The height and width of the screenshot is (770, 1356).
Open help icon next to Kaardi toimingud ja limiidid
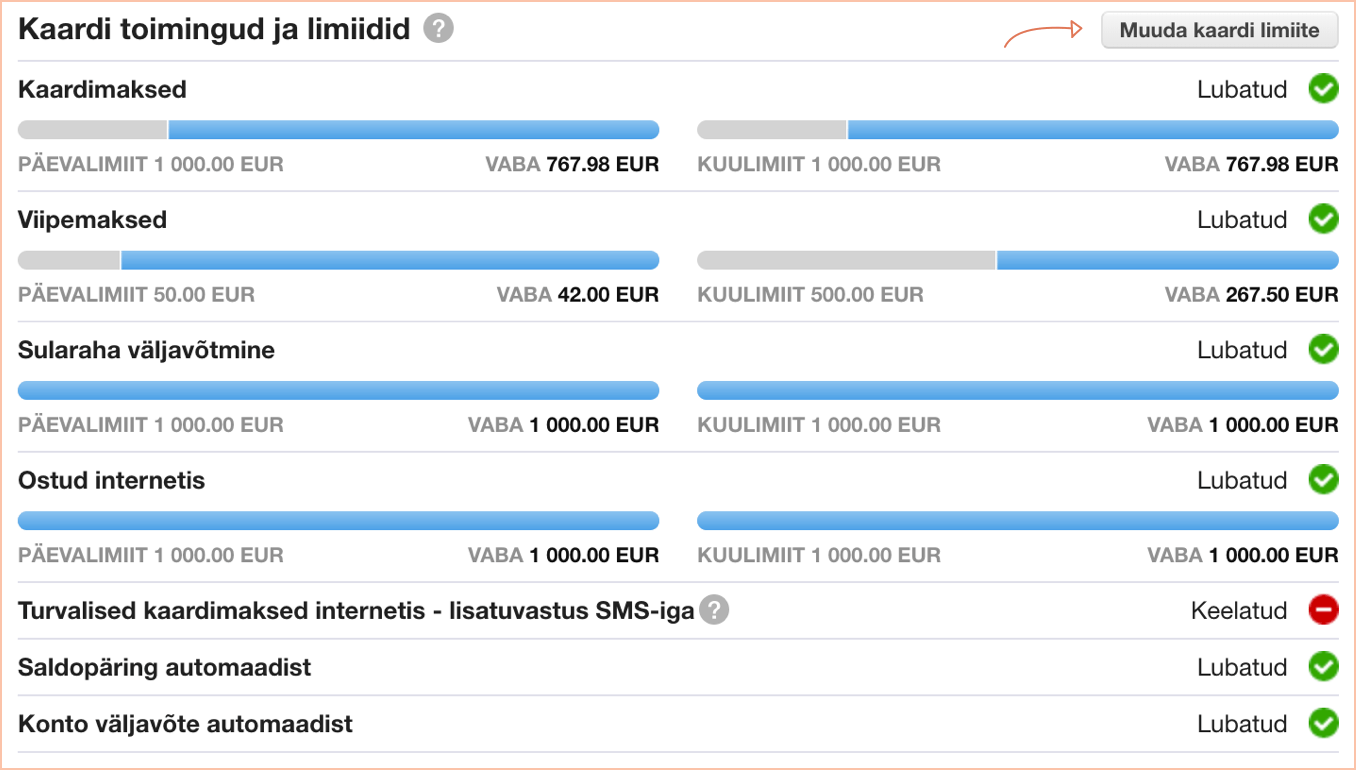pos(438,29)
